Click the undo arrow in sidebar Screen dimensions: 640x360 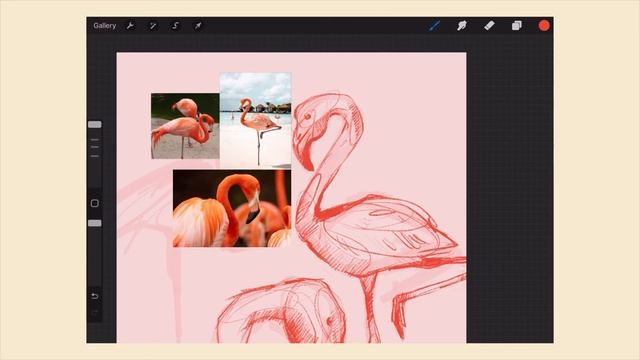pyautogui.click(x=95, y=296)
